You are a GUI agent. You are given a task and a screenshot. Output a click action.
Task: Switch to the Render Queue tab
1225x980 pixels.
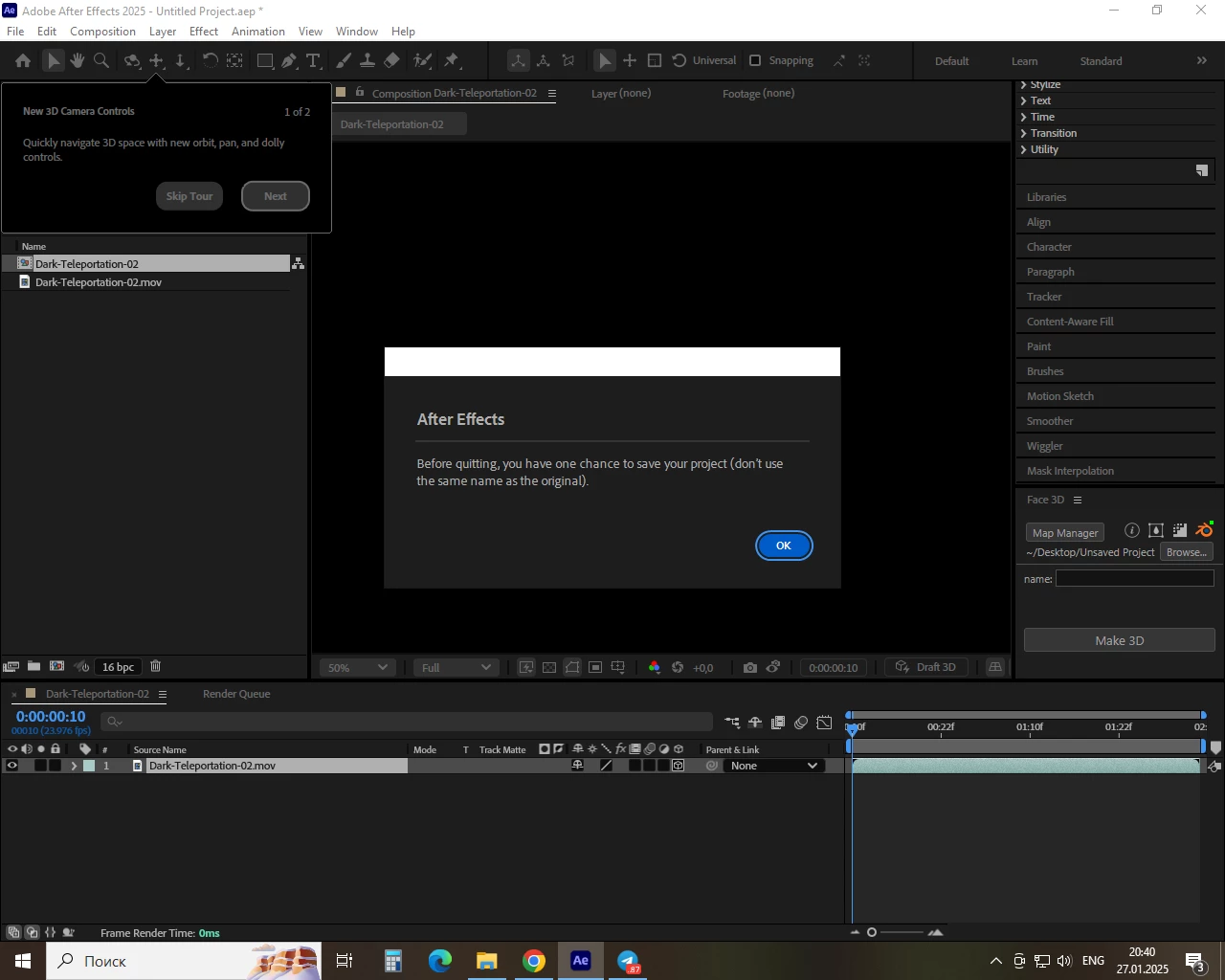[236, 694]
